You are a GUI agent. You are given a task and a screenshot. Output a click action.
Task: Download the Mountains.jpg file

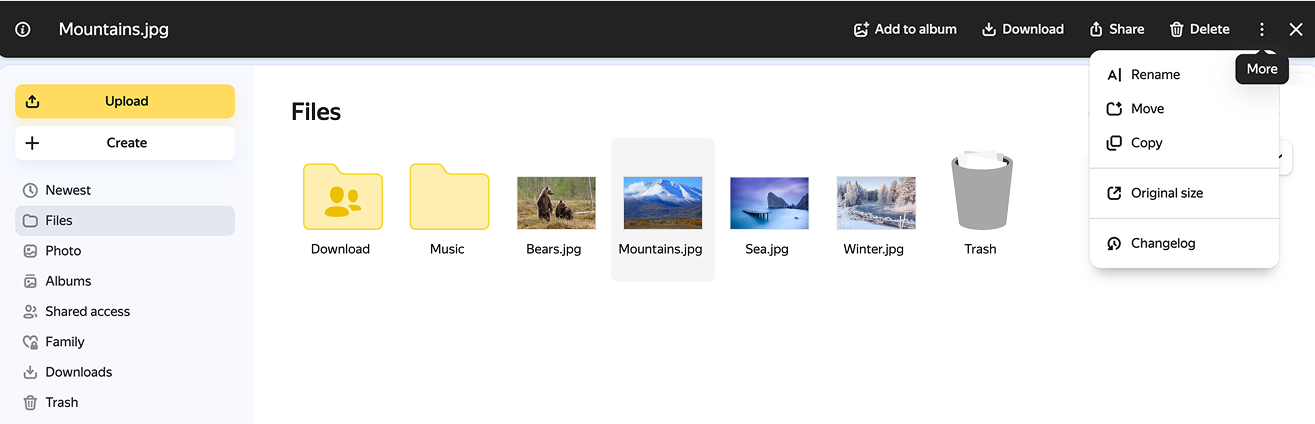click(x=1022, y=29)
